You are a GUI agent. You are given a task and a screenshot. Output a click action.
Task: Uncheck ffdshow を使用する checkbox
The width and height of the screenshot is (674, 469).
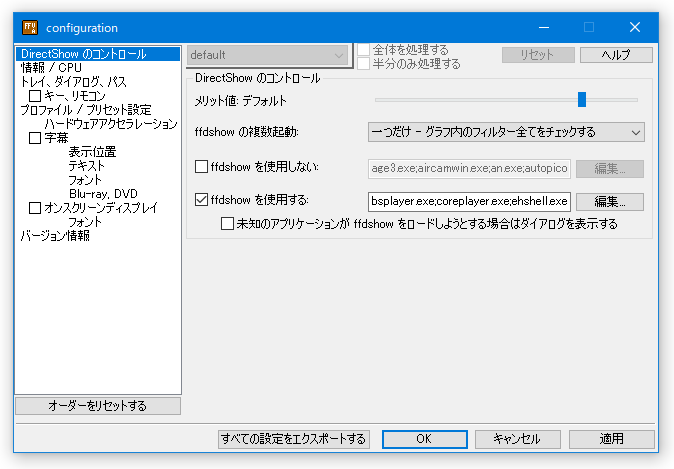[x=202, y=199]
